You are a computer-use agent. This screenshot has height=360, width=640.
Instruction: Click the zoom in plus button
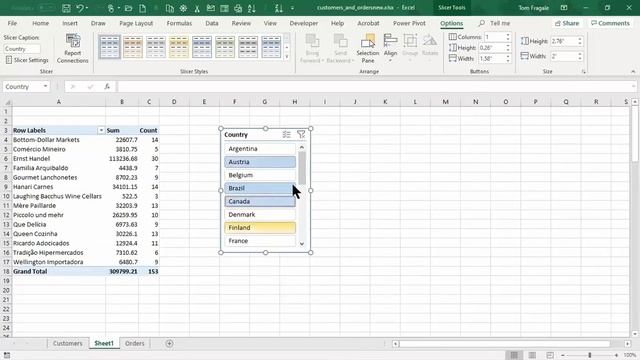(x=616, y=356)
